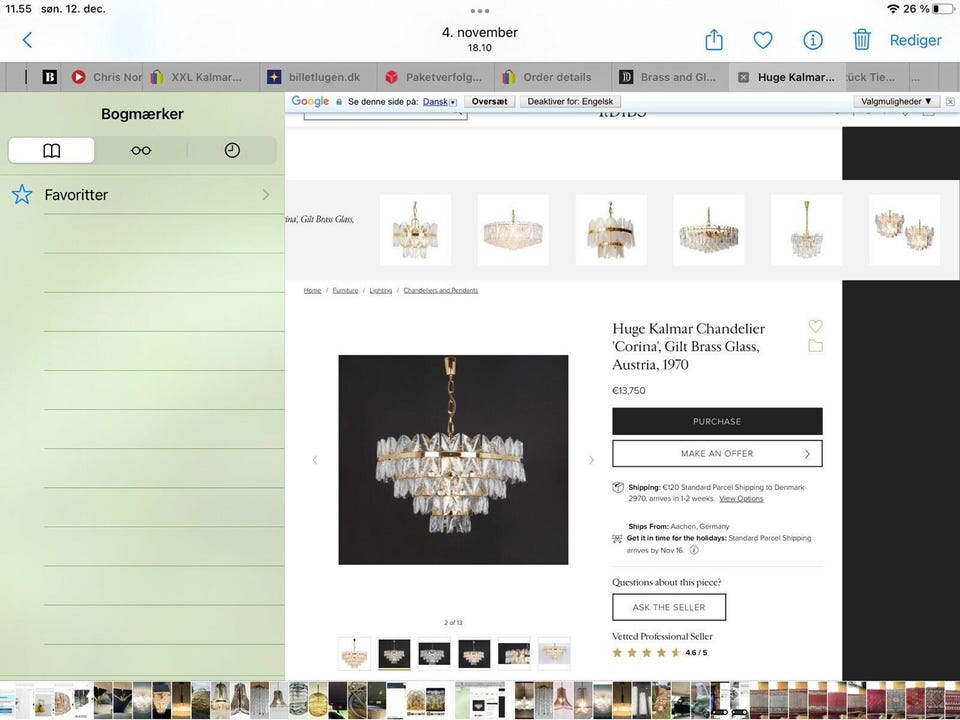Open the Paketverfolg tab
The image size is (960, 720).
433,77
